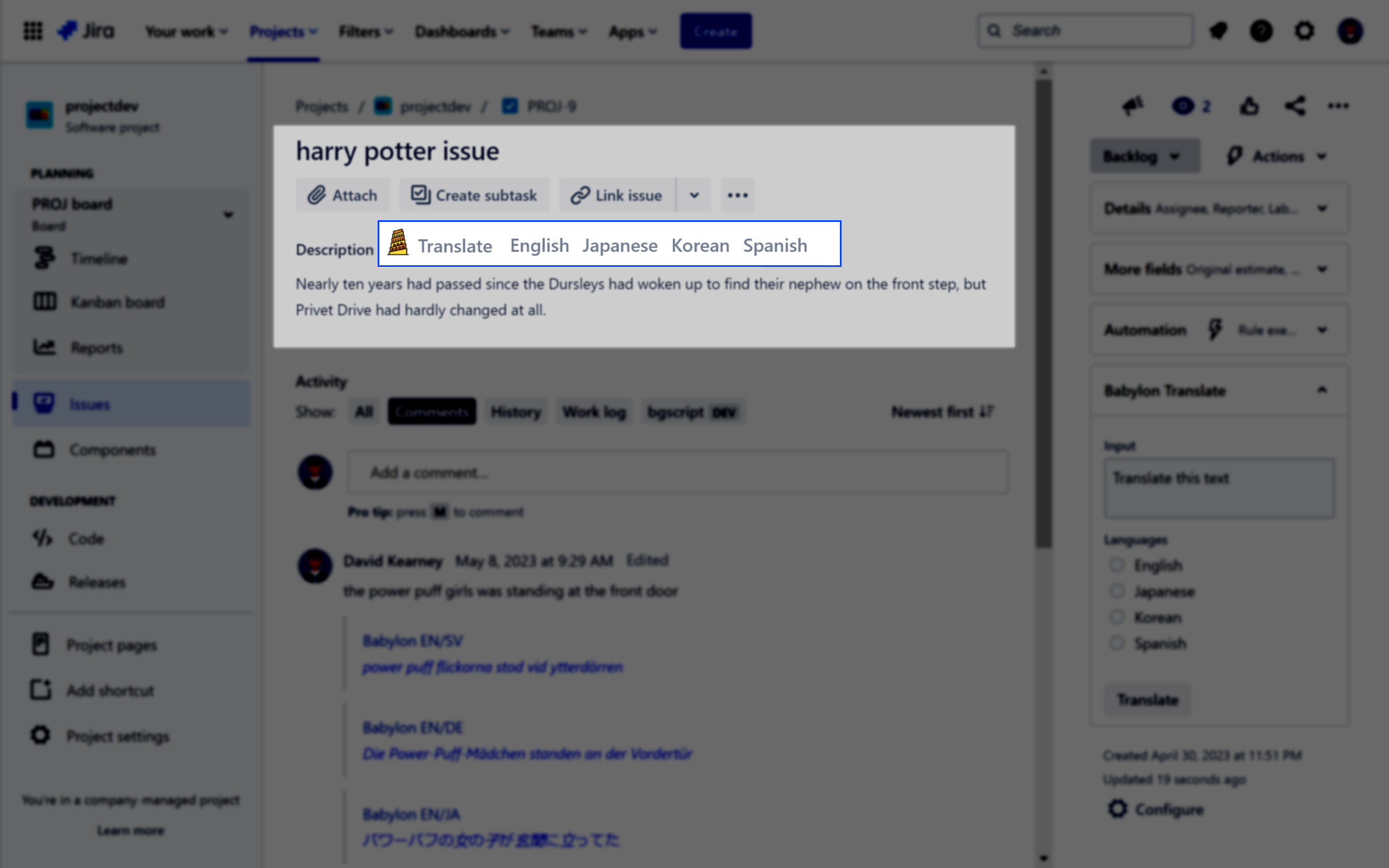Viewport: 1389px width, 868px height.
Task: Open the help question mark icon
Action: tap(1261, 31)
